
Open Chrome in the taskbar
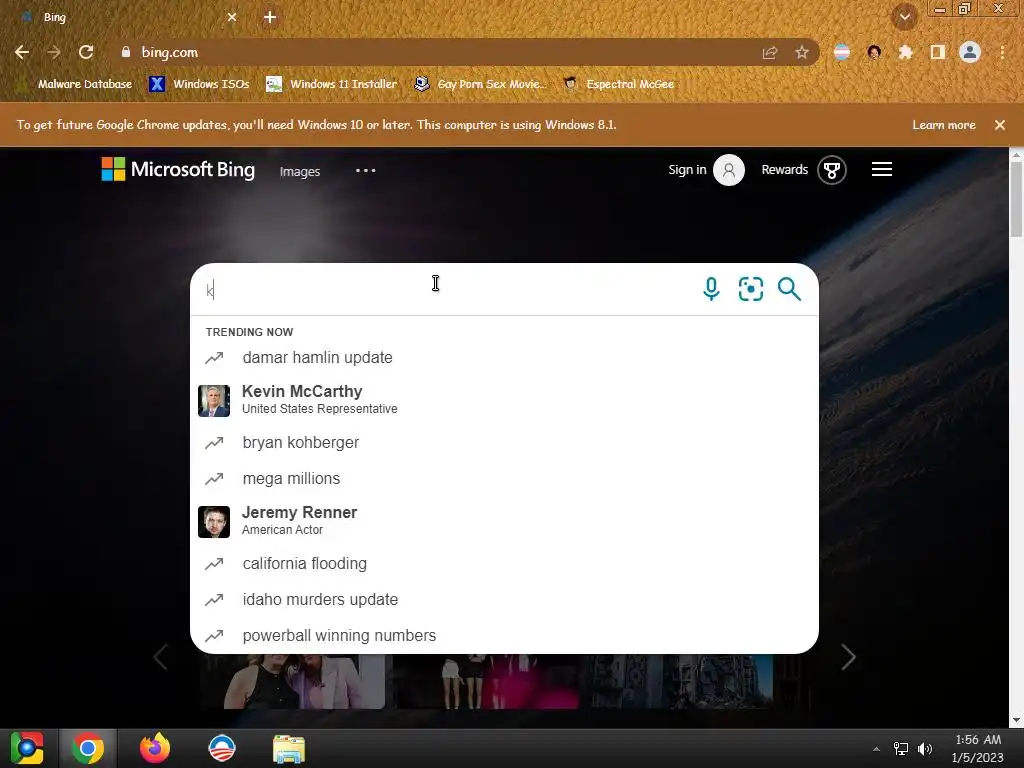pos(88,748)
